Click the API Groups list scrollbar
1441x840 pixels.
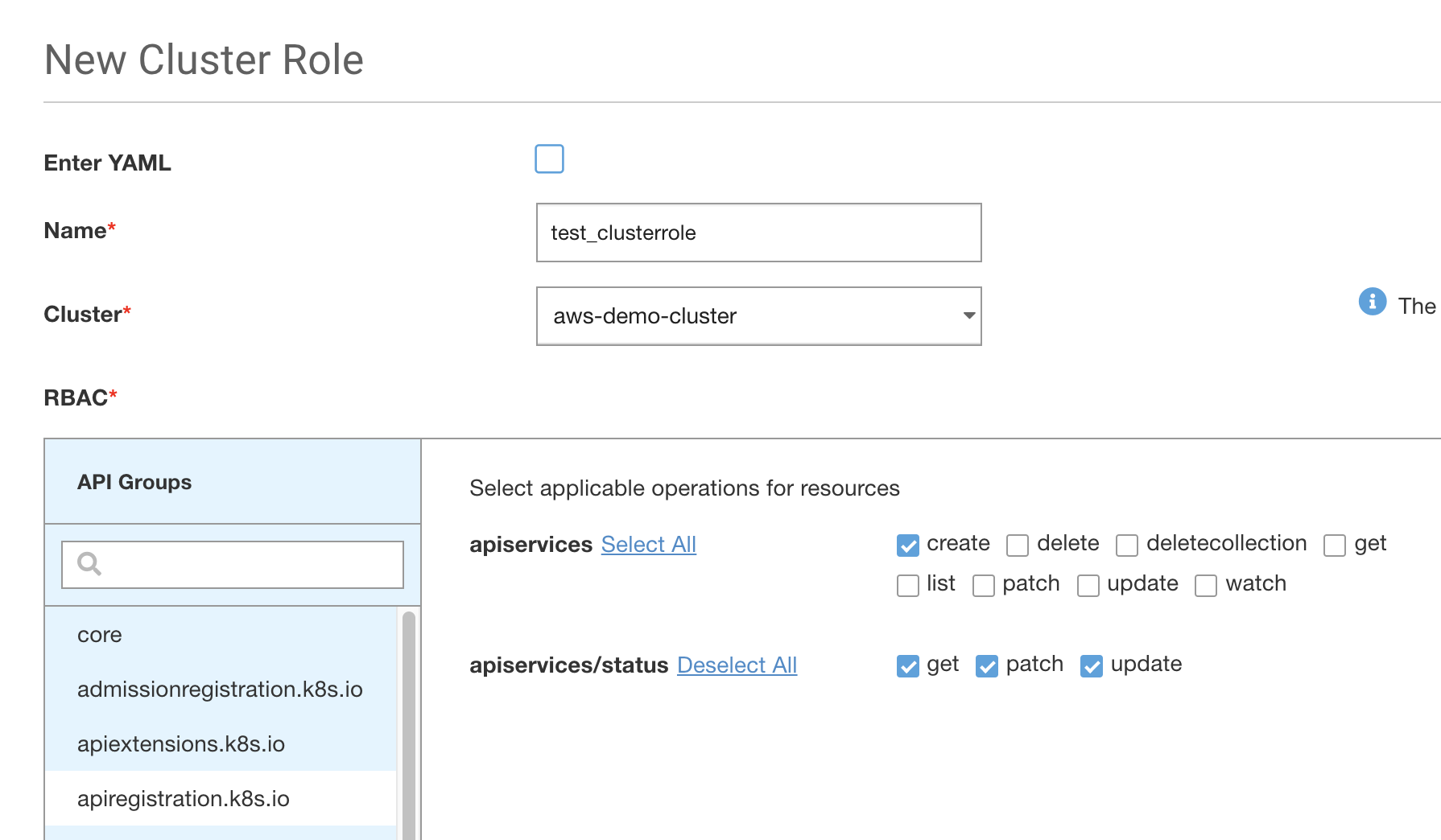click(x=409, y=724)
